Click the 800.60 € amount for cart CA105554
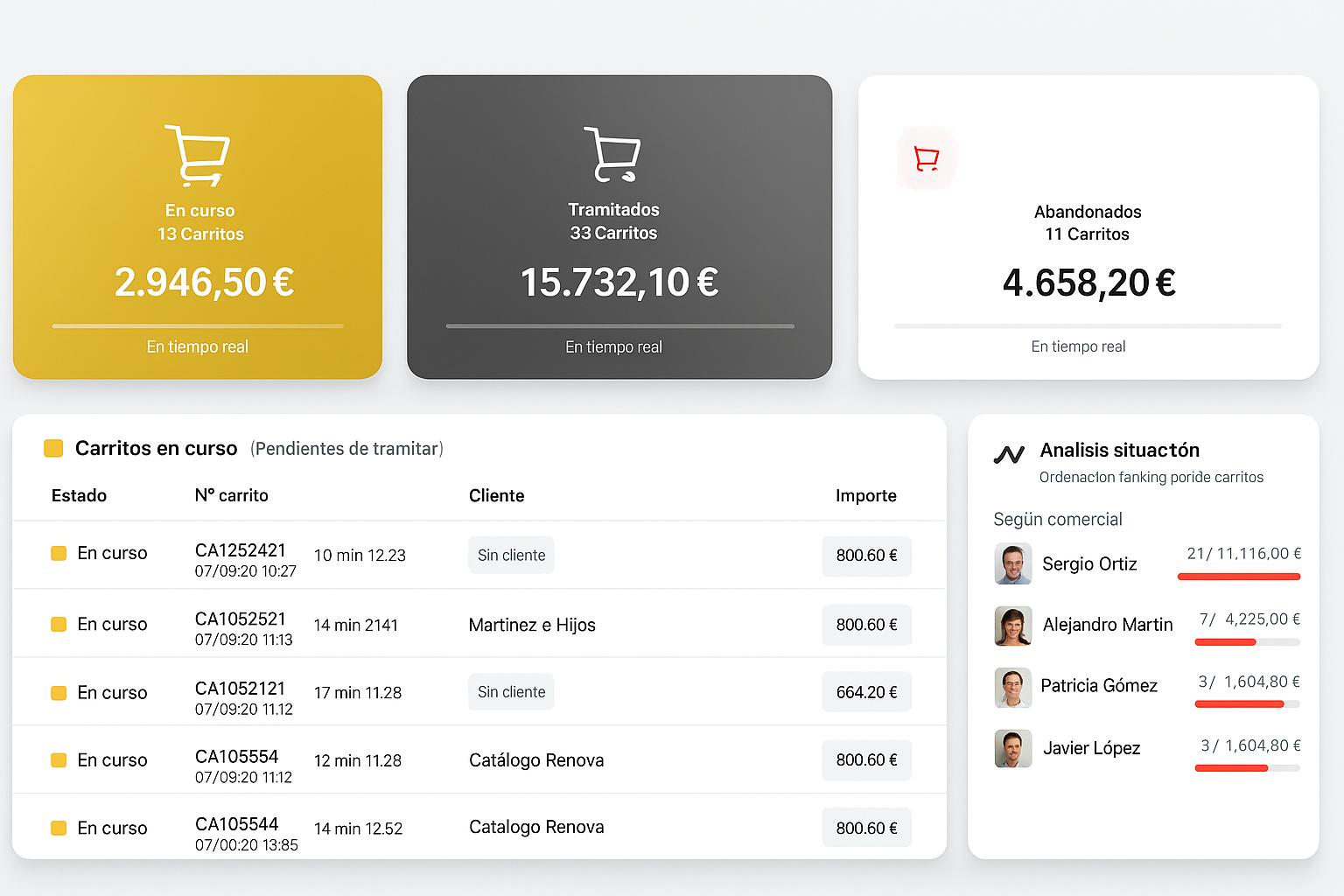The height and width of the screenshot is (896, 1344). pos(866,760)
